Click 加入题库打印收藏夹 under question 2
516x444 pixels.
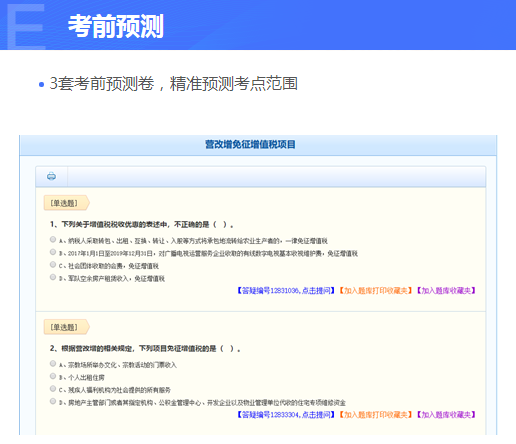pyautogui.click(x=376, y=415)
